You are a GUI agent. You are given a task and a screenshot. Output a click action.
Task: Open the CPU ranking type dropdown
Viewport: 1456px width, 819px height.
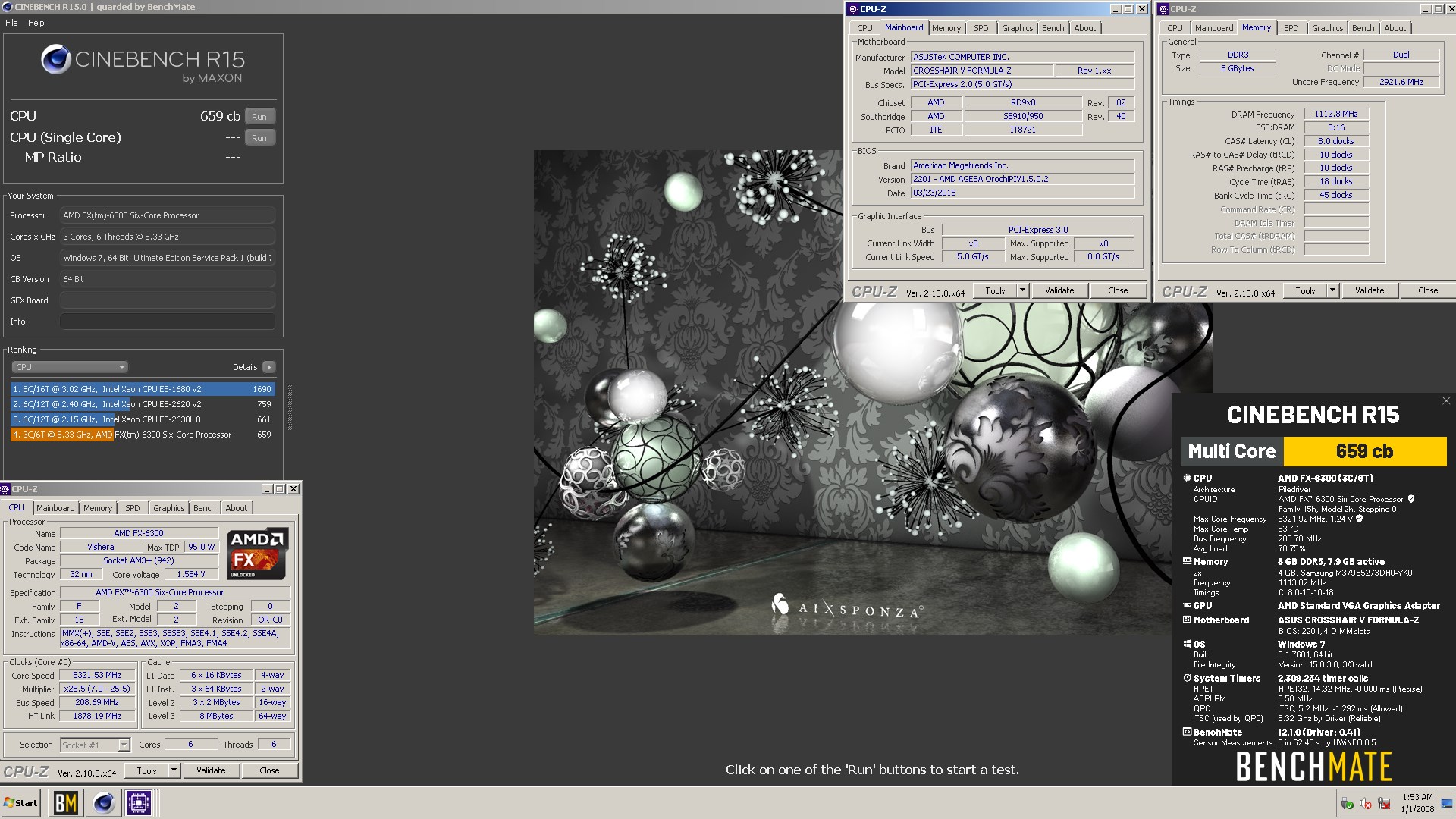tap(69, 367)
